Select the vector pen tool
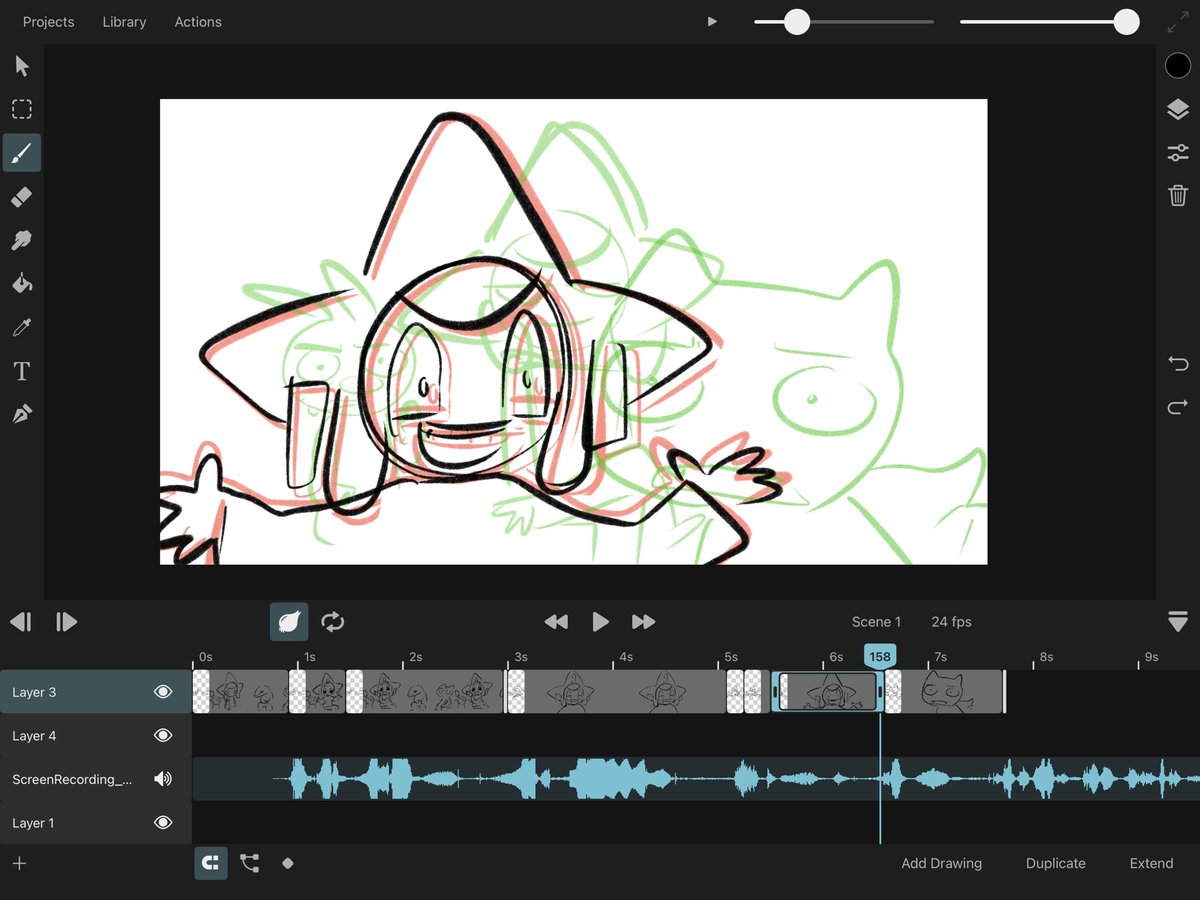Image resolution: width=1200 pixels, height=900 pixels. 22,414
